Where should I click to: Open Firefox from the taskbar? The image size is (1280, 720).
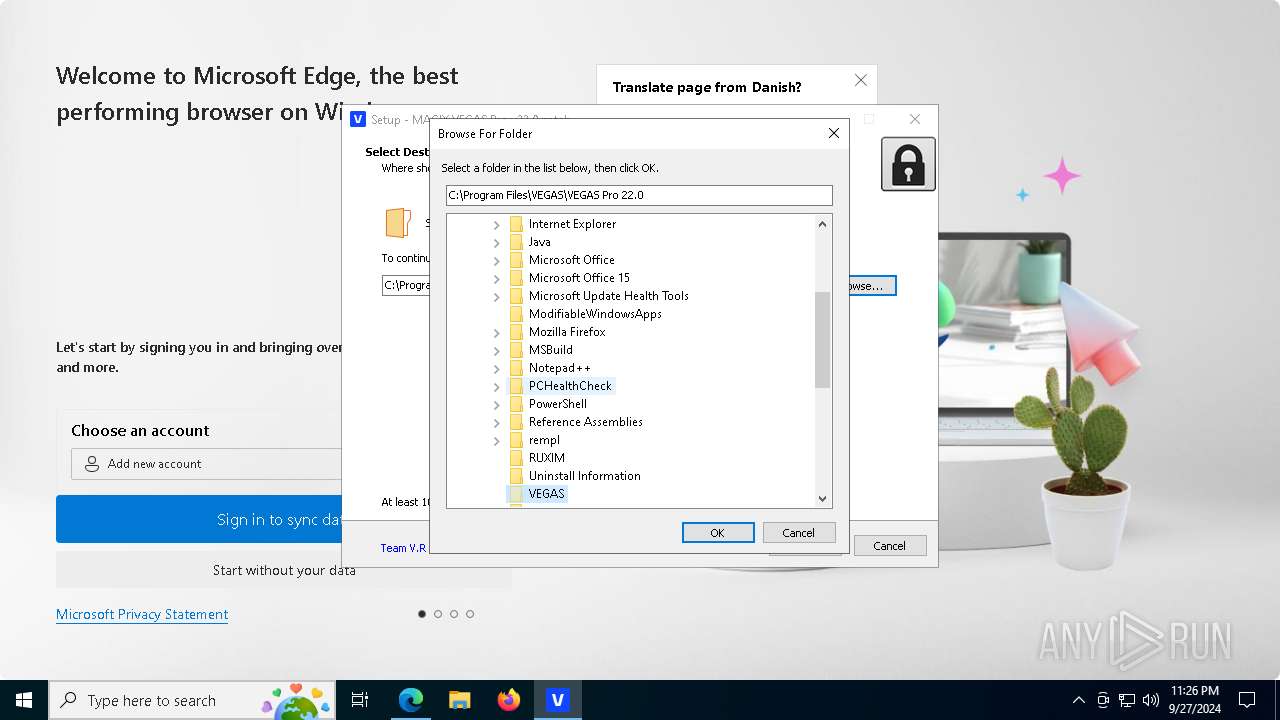pos(509,700)
